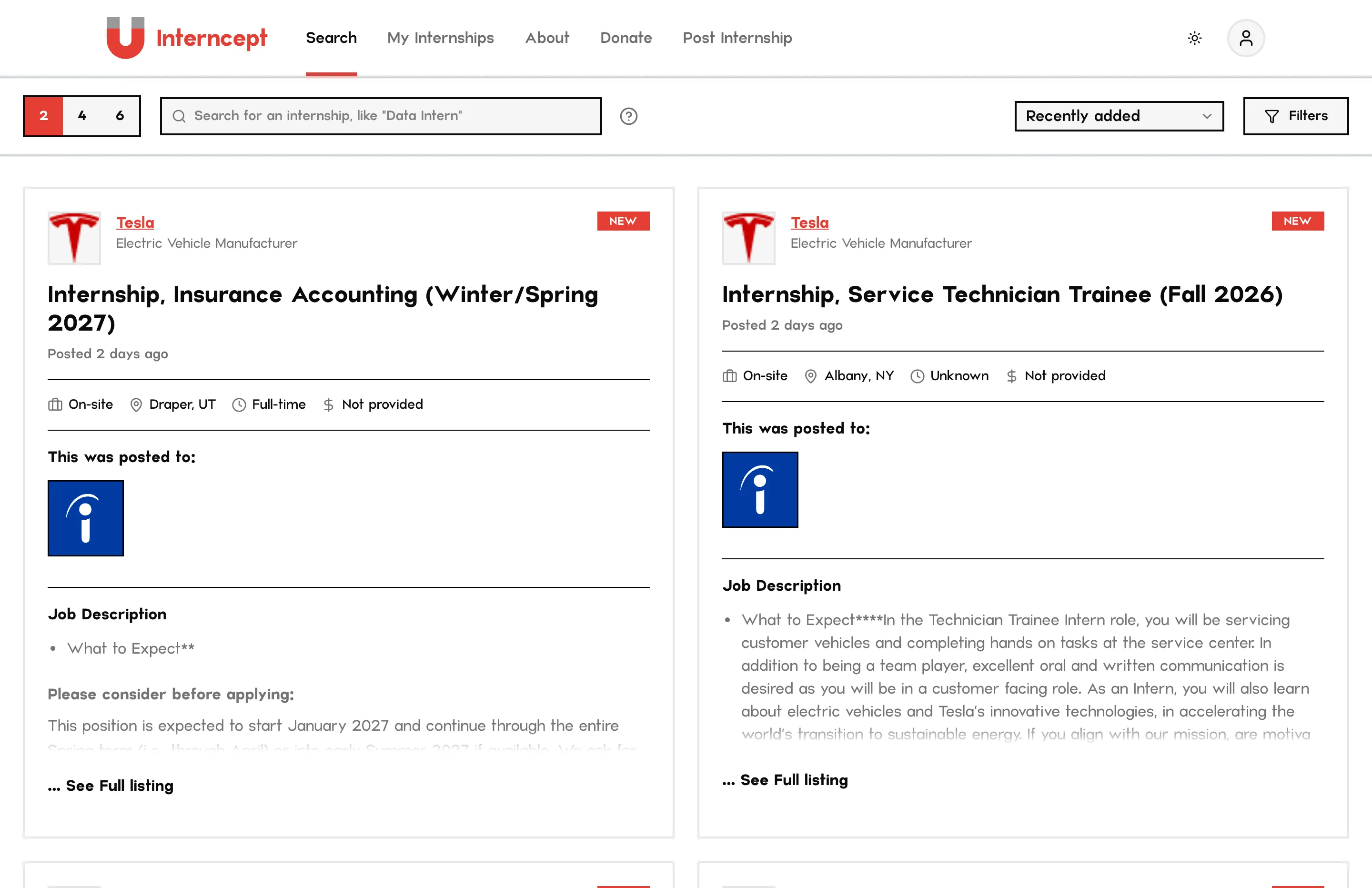Open the Post Internship page
Screen dimensions: 1372x888
point(737,38)
